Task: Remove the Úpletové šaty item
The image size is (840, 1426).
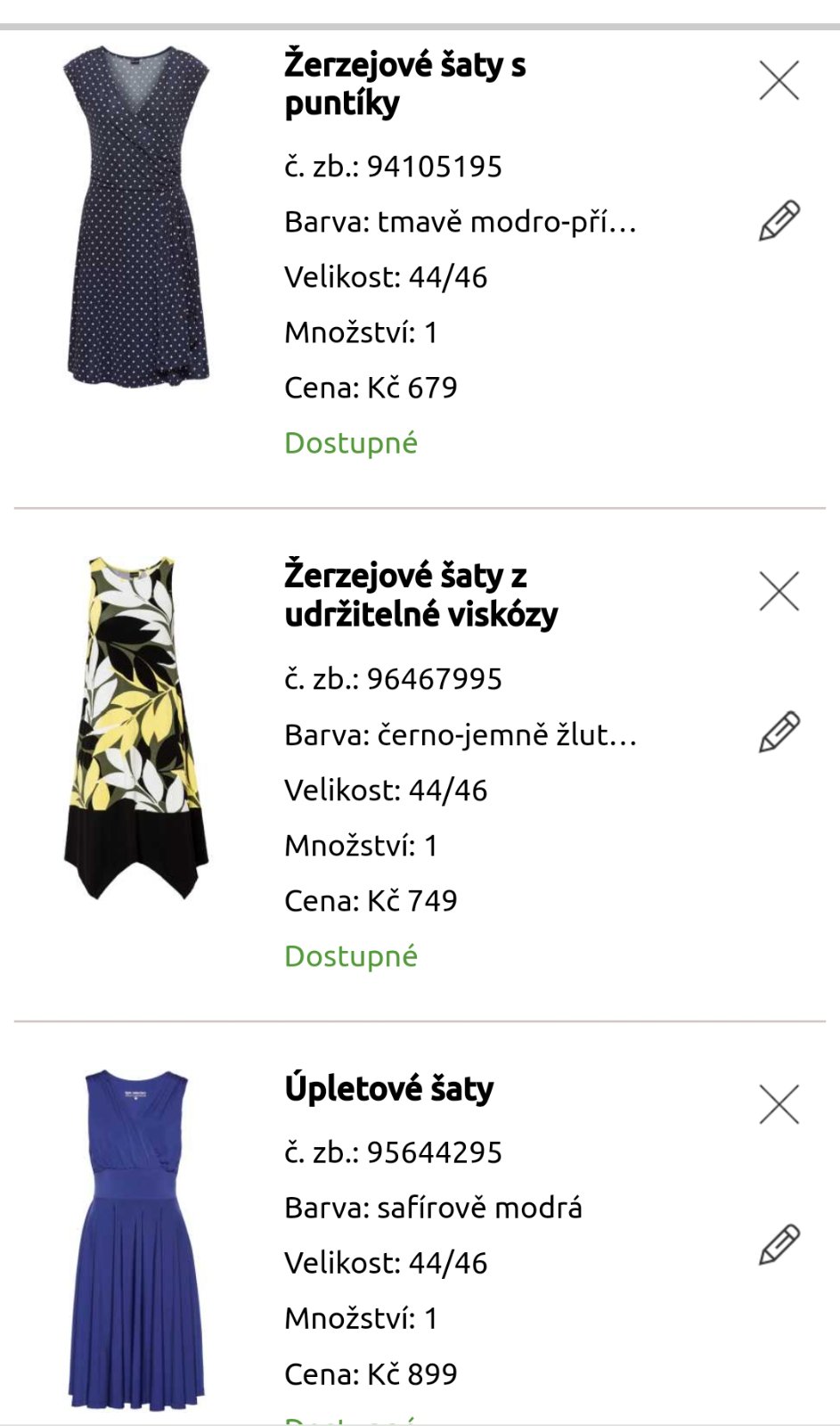Action: [779, 1104]
